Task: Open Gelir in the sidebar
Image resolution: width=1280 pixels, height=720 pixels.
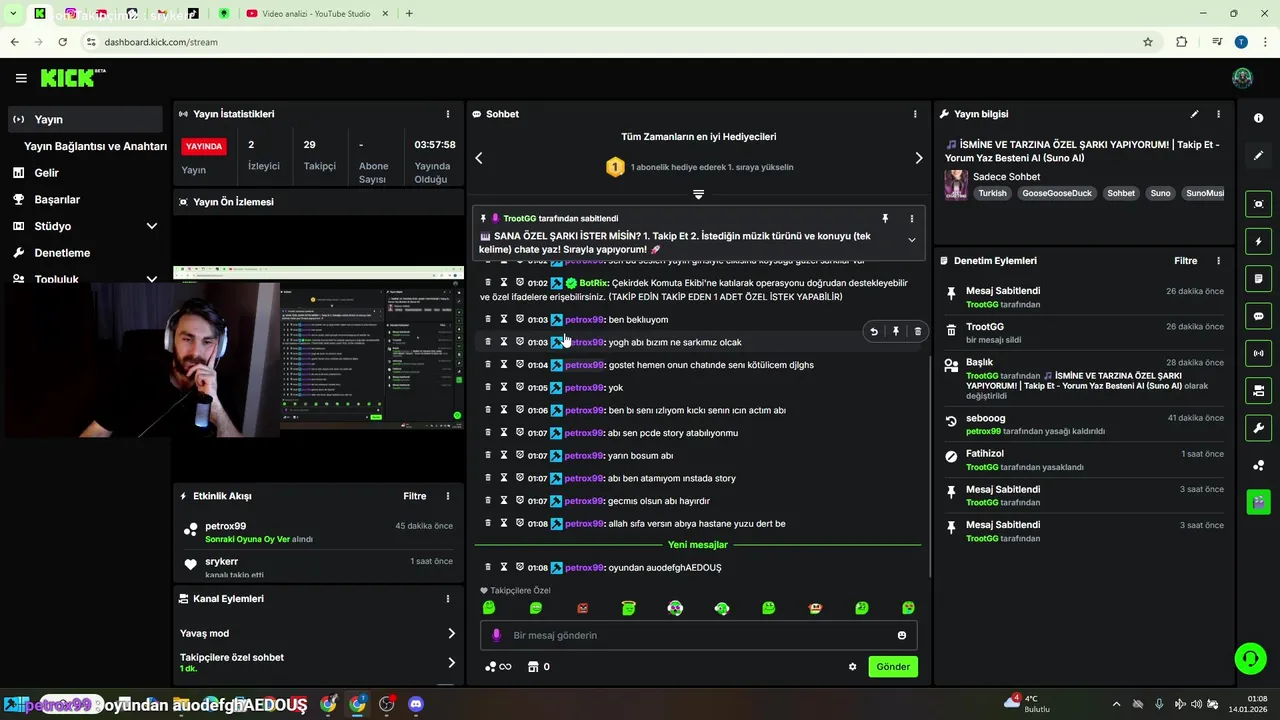Action: [85, 173]
